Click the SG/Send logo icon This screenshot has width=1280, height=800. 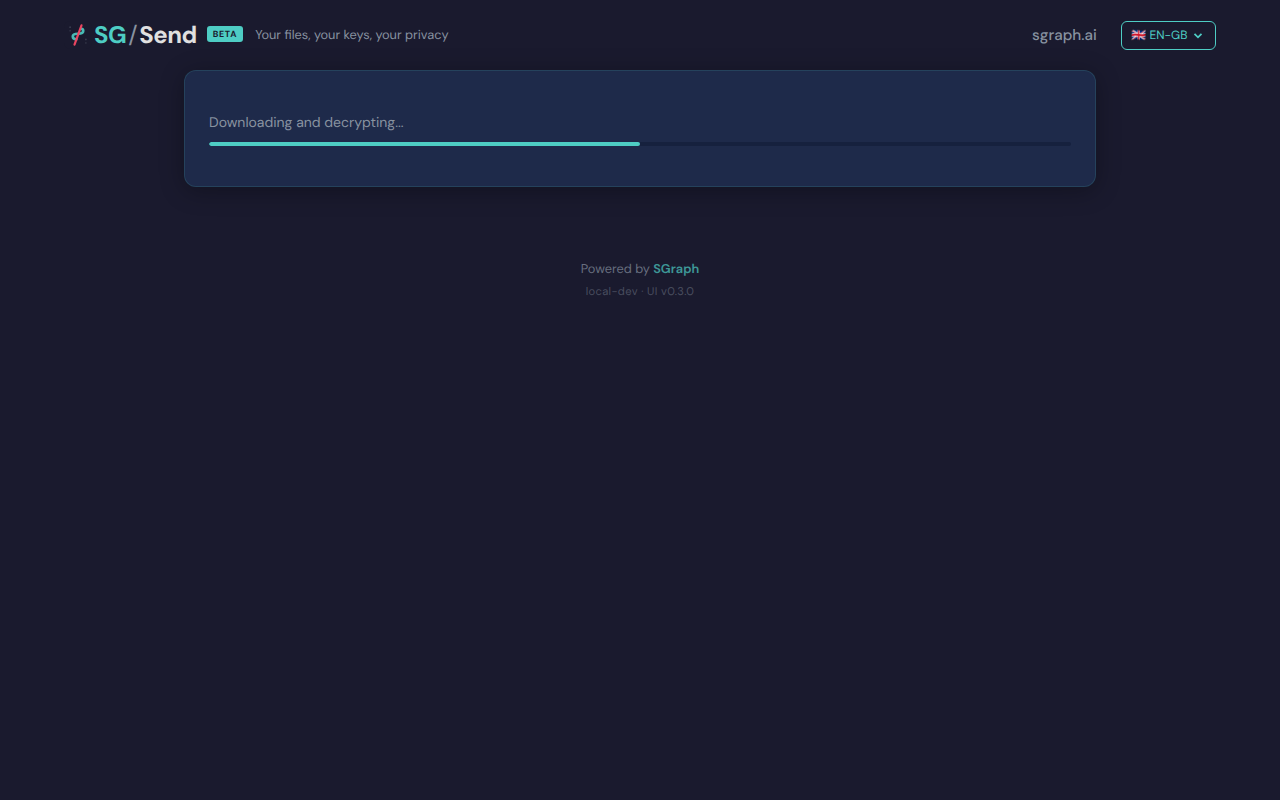coord(78,35)
